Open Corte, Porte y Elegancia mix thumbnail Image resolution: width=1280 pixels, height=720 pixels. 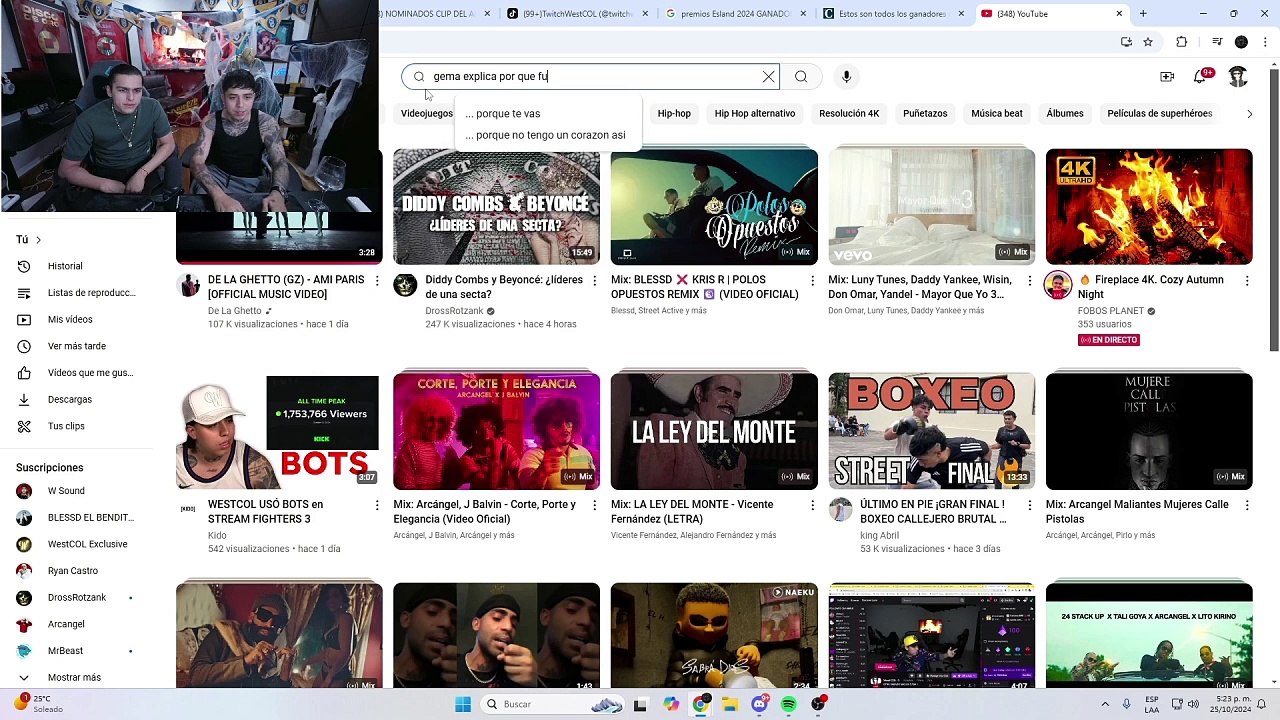pyautogui.click(x=496, y=431)
